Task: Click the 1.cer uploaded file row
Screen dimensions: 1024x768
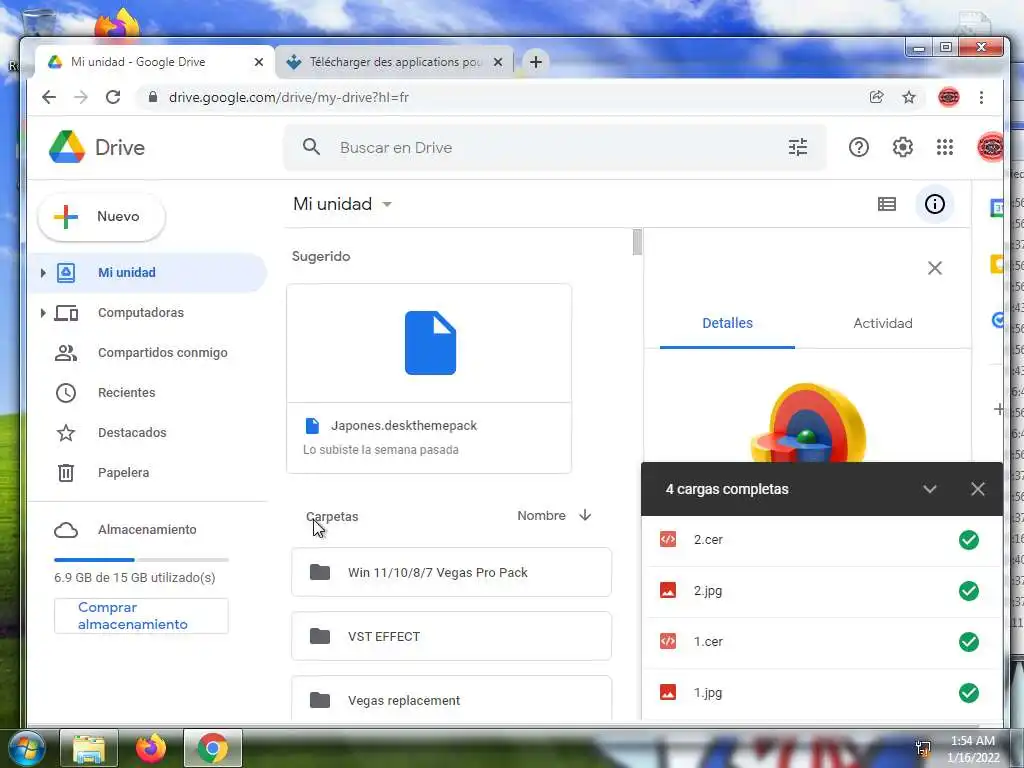Action: pos(822,642)
